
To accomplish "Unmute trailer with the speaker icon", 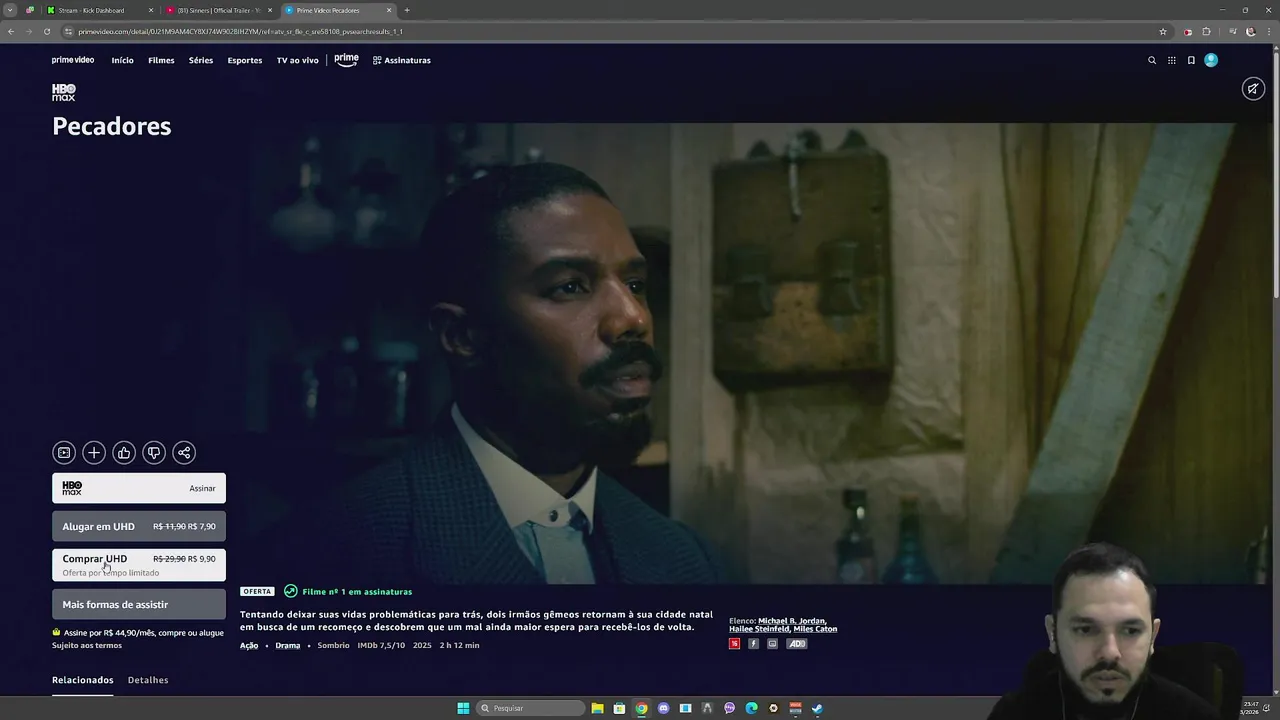I will tap(1253, 89).
